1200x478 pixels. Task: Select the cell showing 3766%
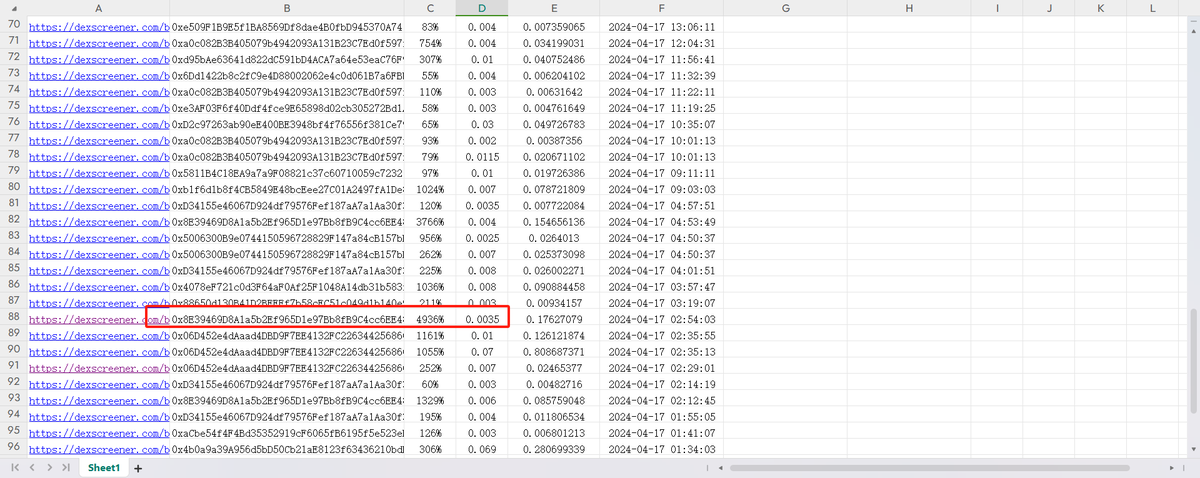[430, 222]
